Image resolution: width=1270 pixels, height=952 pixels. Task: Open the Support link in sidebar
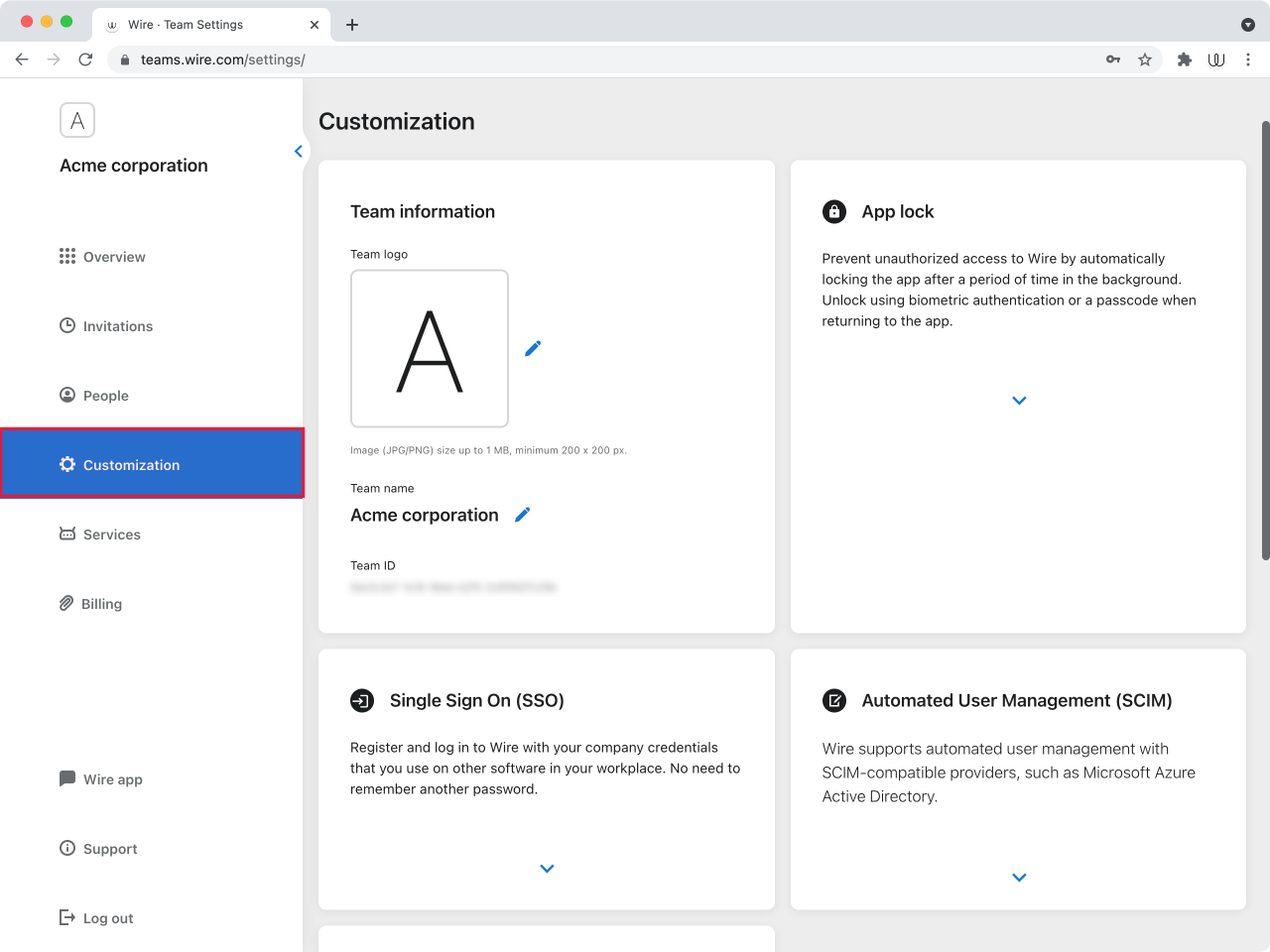98,849
